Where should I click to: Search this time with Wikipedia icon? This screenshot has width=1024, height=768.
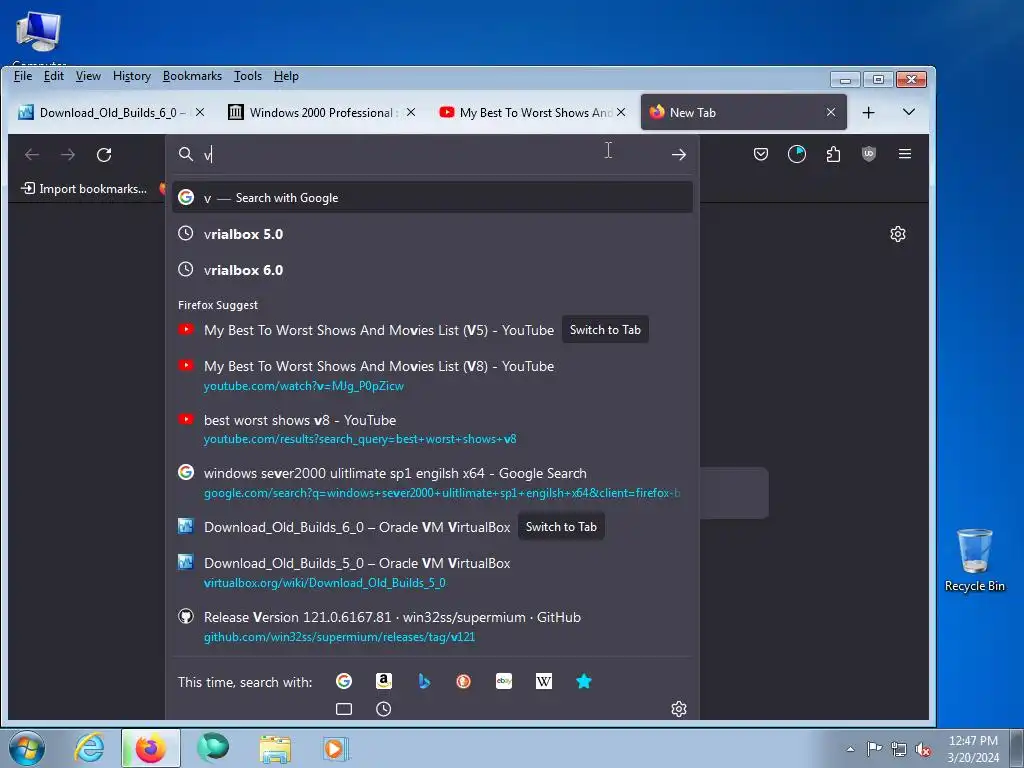(544, 681)
